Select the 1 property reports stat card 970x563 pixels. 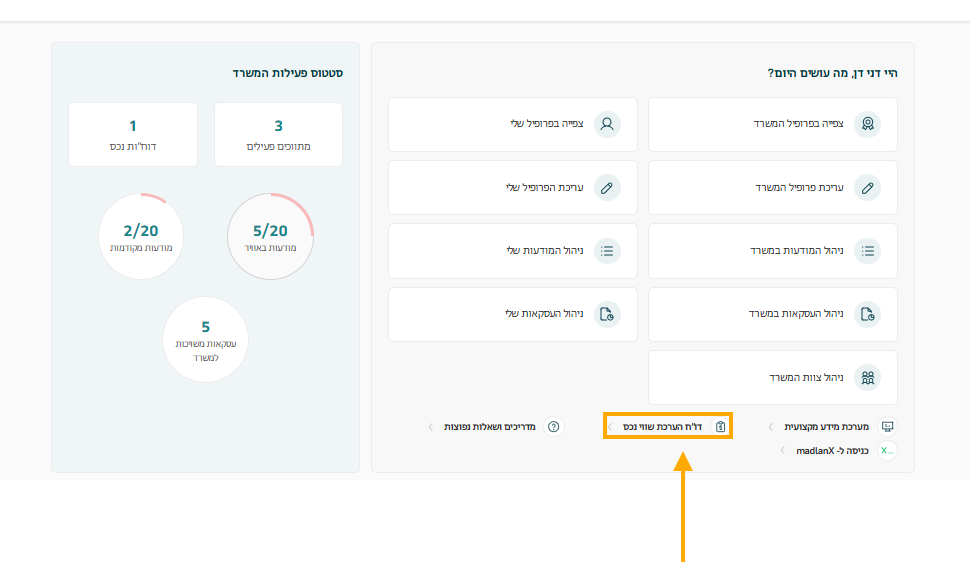click(x=132, y=134)
